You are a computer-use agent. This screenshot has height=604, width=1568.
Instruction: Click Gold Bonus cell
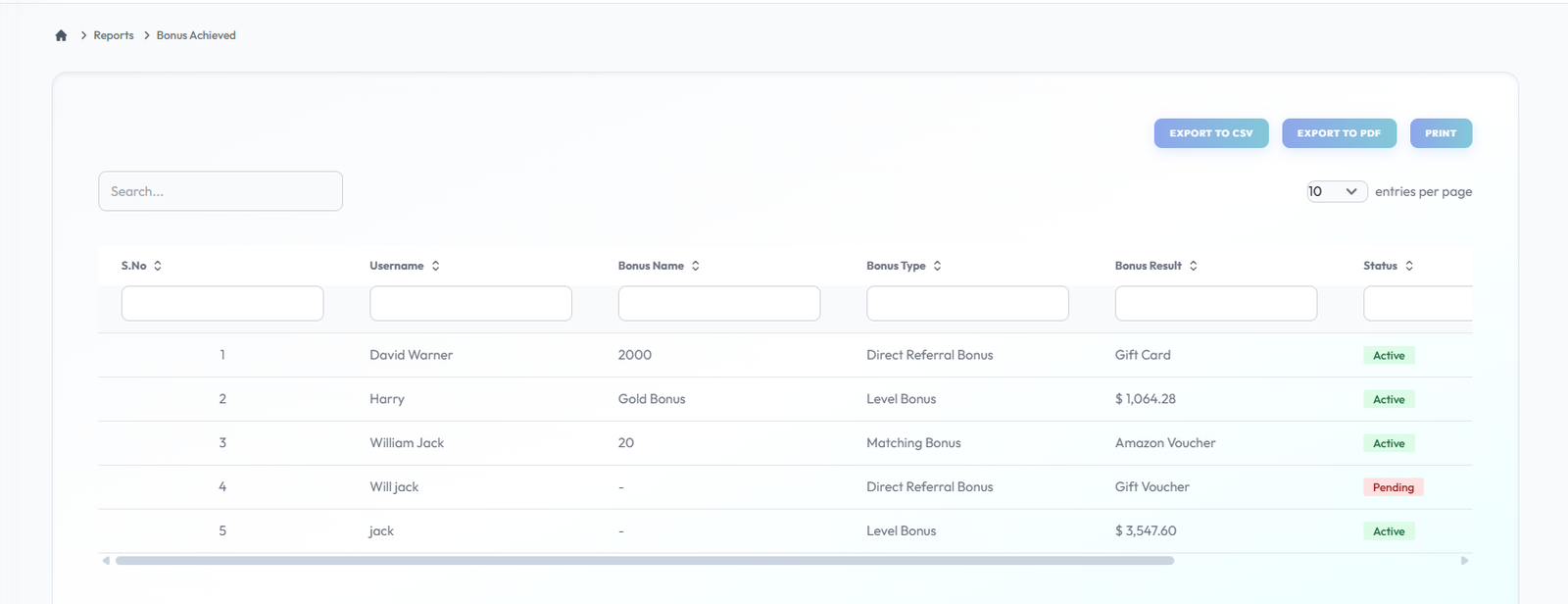(x=652, y=399)
